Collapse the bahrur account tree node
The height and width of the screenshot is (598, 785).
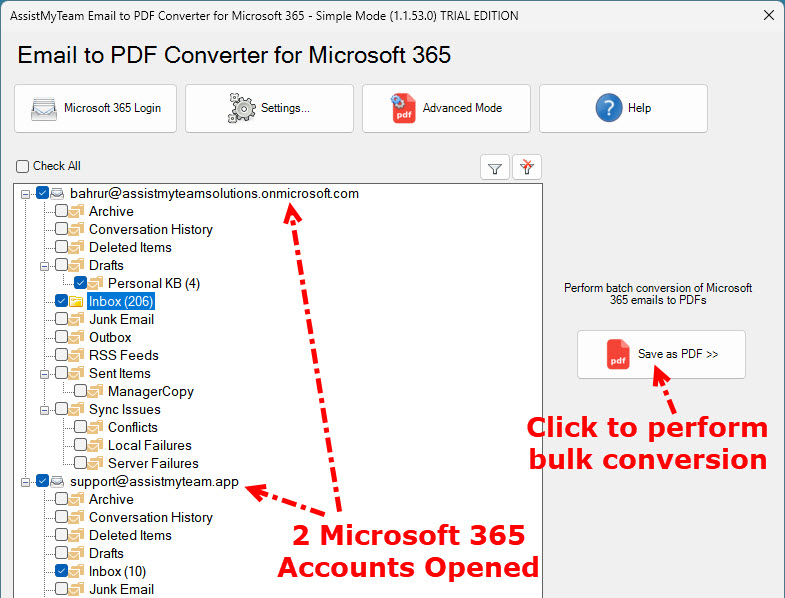tap(25, 194)
